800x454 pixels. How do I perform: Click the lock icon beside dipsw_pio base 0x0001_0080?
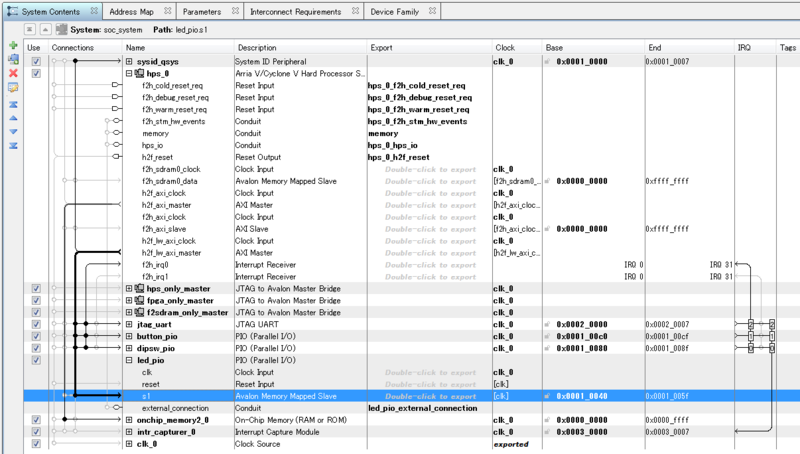pos(547,348)
